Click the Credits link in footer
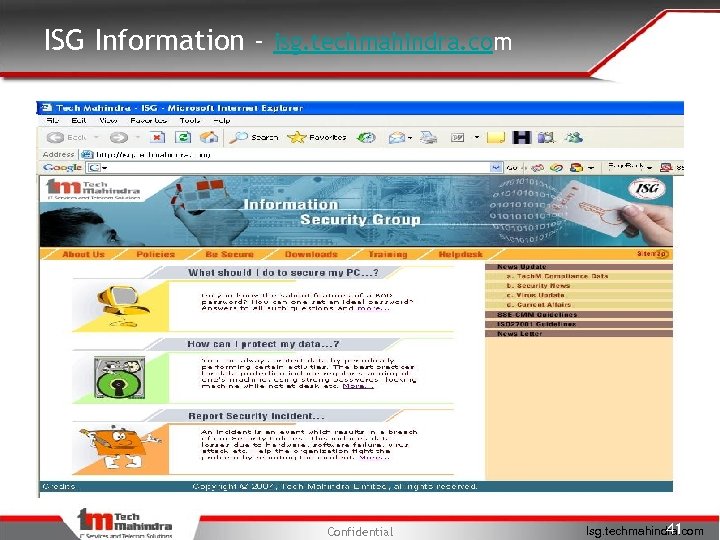The width and height of the screenshot is (720, 540). (58, 486)
